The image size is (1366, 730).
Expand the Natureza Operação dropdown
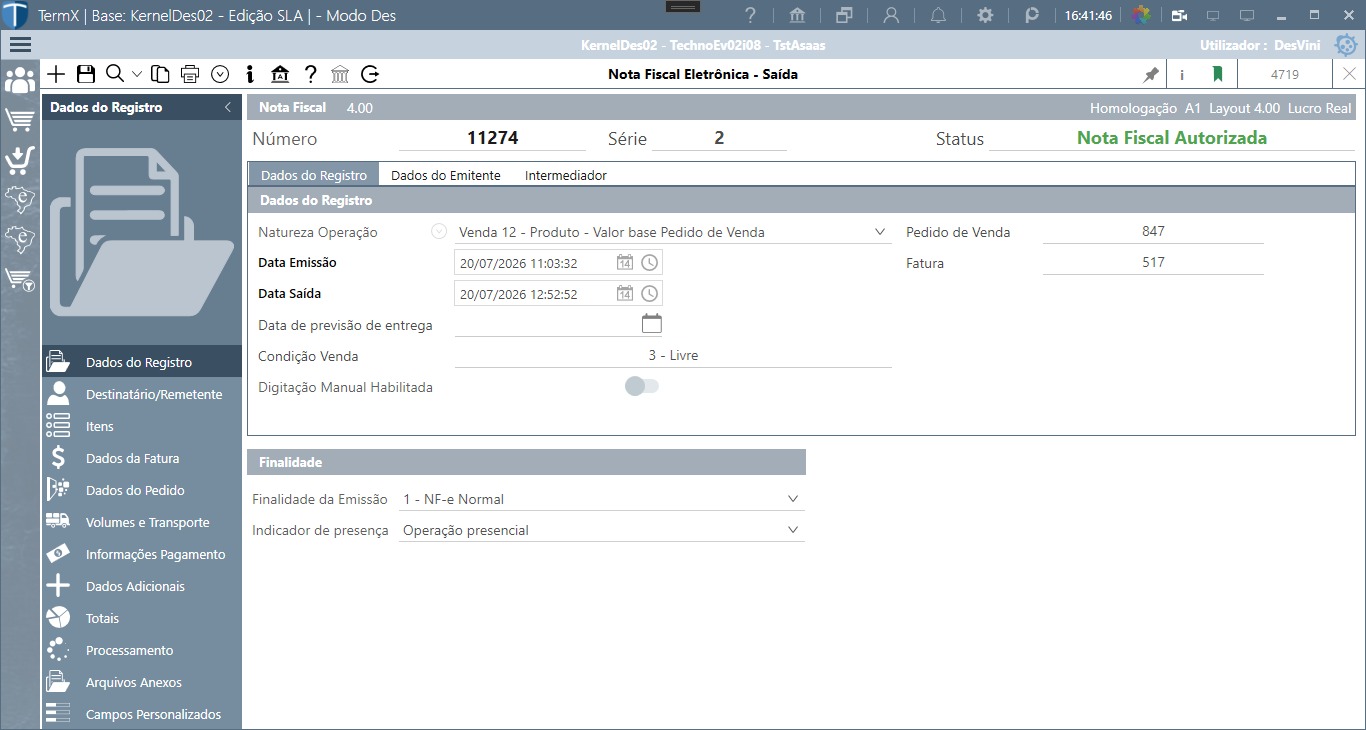880,232
